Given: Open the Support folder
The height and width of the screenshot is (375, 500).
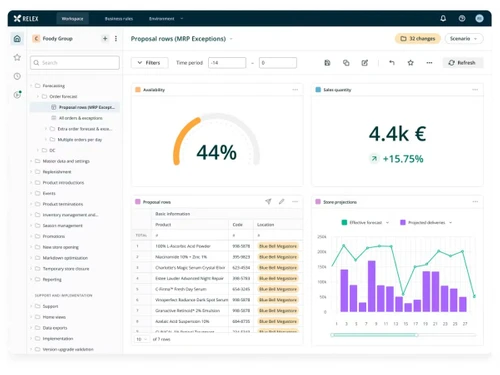Looking at the screenshot, I should point(50,306).
